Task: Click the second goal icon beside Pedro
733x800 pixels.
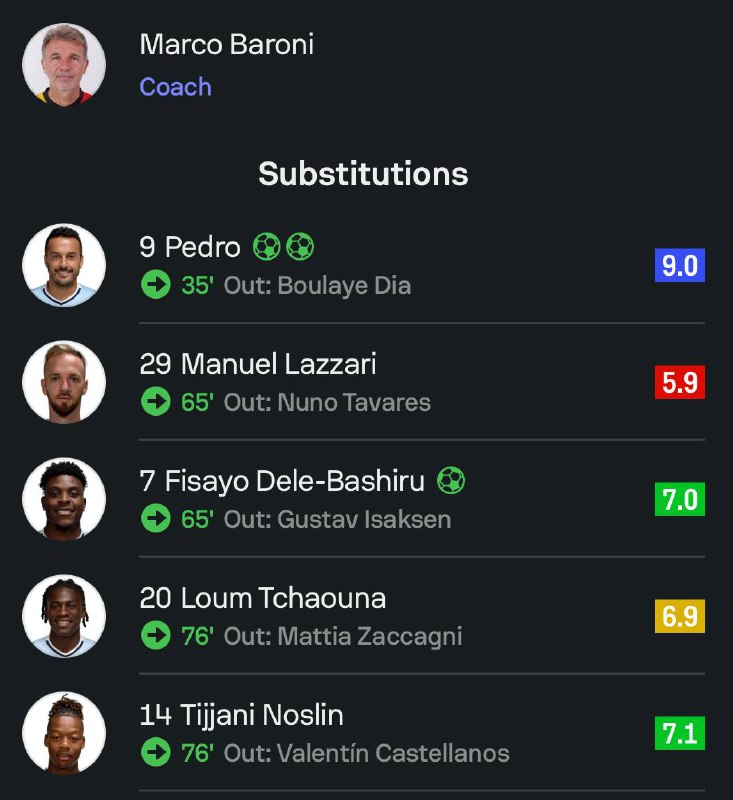Action: (300, 247)
